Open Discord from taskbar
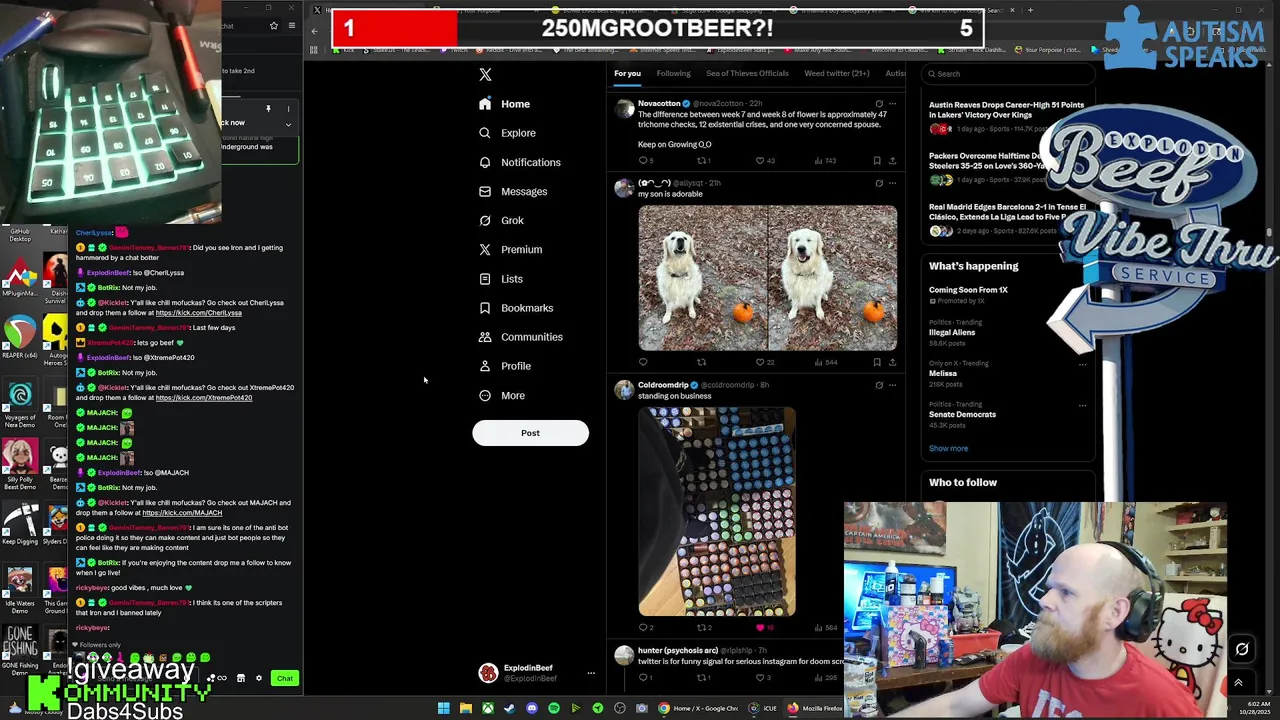 point(531,708)
